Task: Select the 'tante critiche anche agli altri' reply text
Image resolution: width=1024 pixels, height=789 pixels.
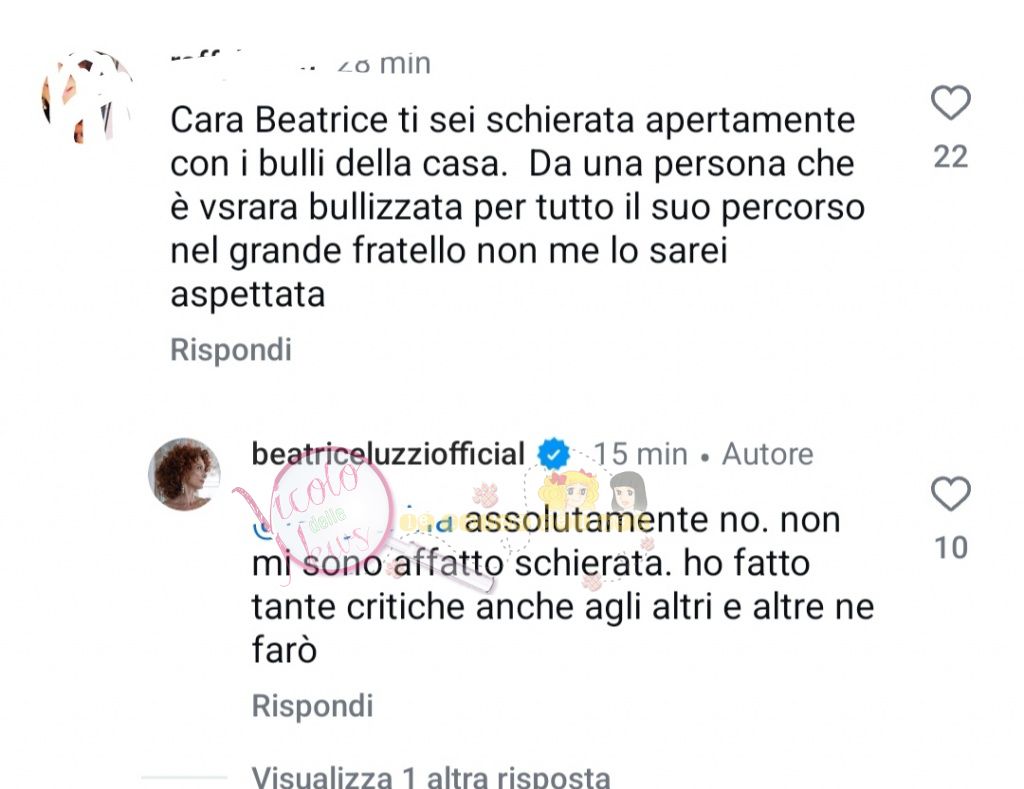Action: pyautogui.click(x=481, y=607)
